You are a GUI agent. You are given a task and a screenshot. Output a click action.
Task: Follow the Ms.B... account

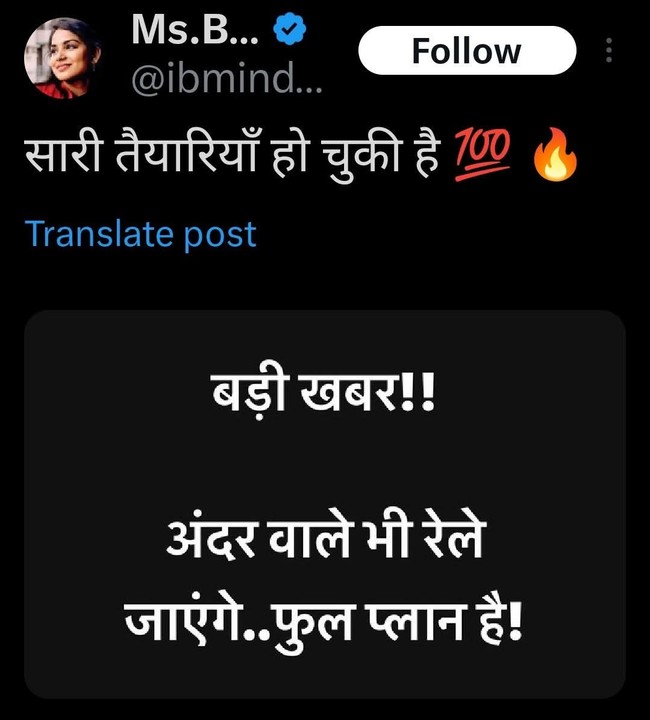(467, 51)
